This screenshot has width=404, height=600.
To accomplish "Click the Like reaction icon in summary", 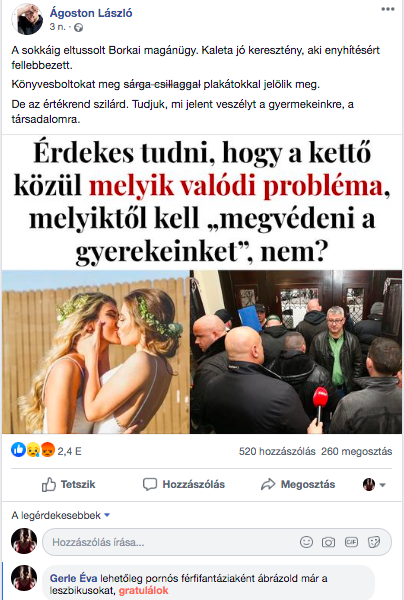I will [18, 449].
